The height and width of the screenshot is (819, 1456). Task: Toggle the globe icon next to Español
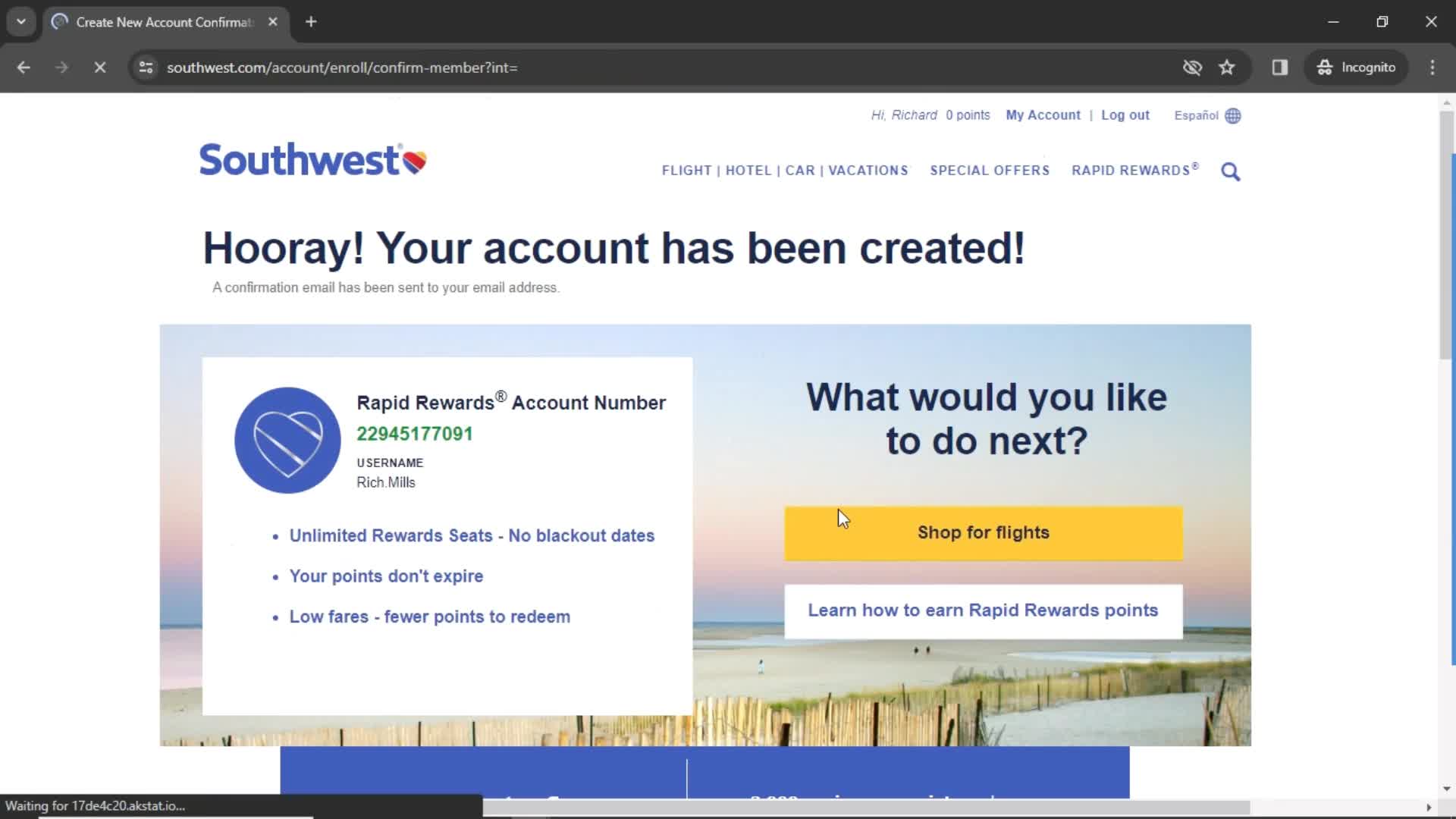[1233, 115]
